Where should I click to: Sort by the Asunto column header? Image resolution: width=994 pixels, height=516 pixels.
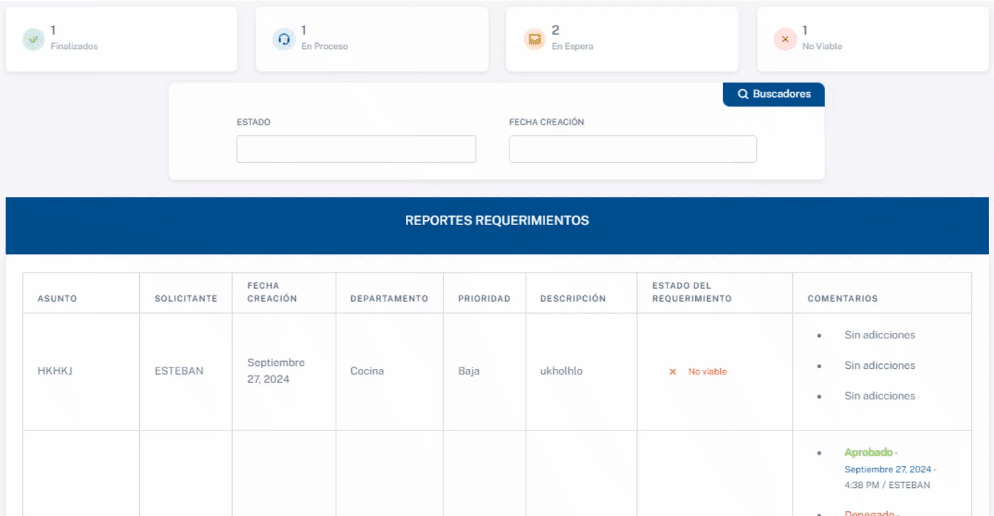57,299
